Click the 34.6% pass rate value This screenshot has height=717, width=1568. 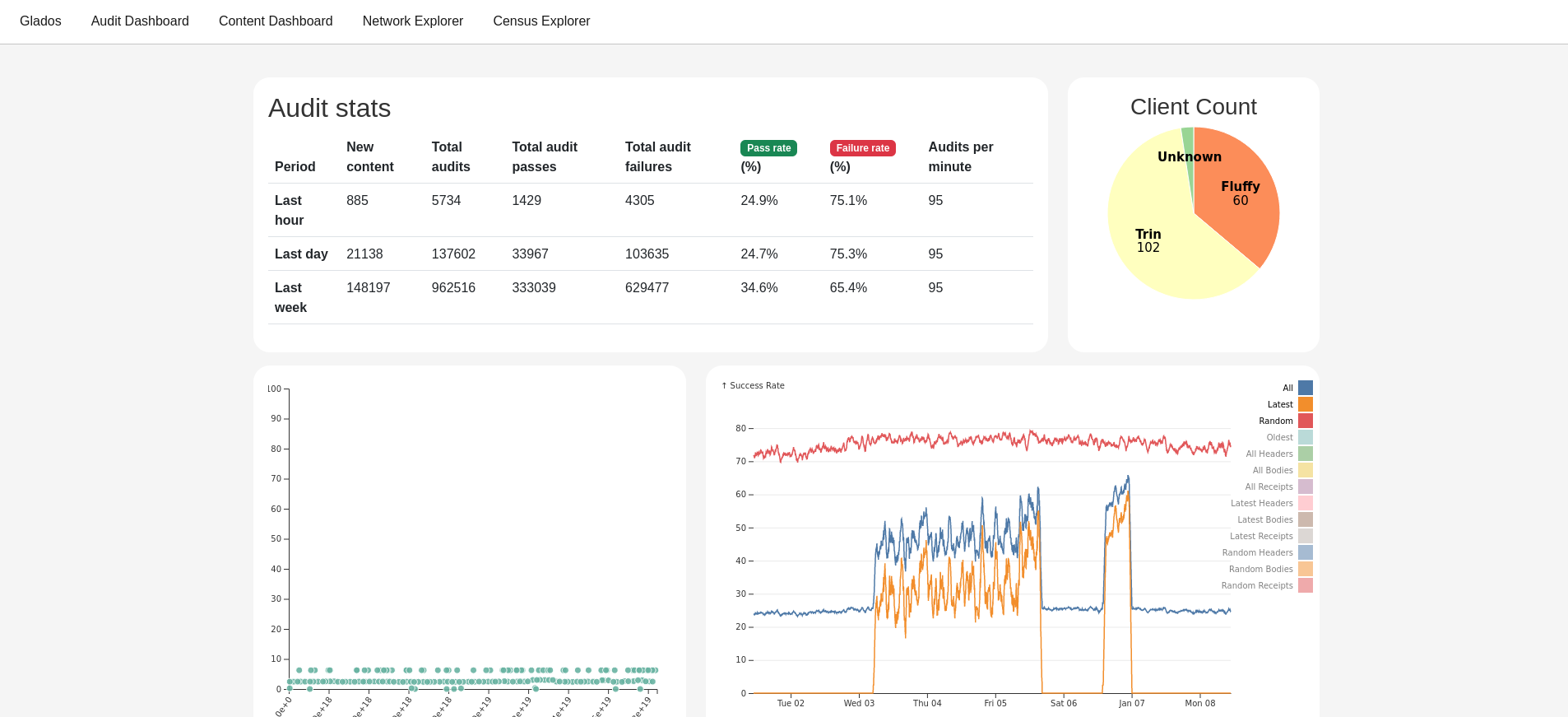point(759,287)
